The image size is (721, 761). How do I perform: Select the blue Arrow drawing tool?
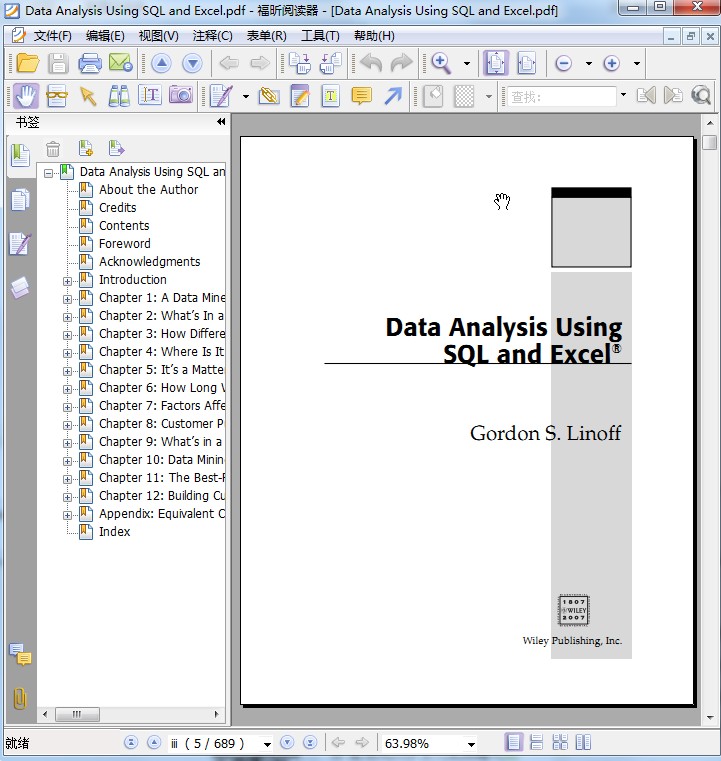point(393,95)
